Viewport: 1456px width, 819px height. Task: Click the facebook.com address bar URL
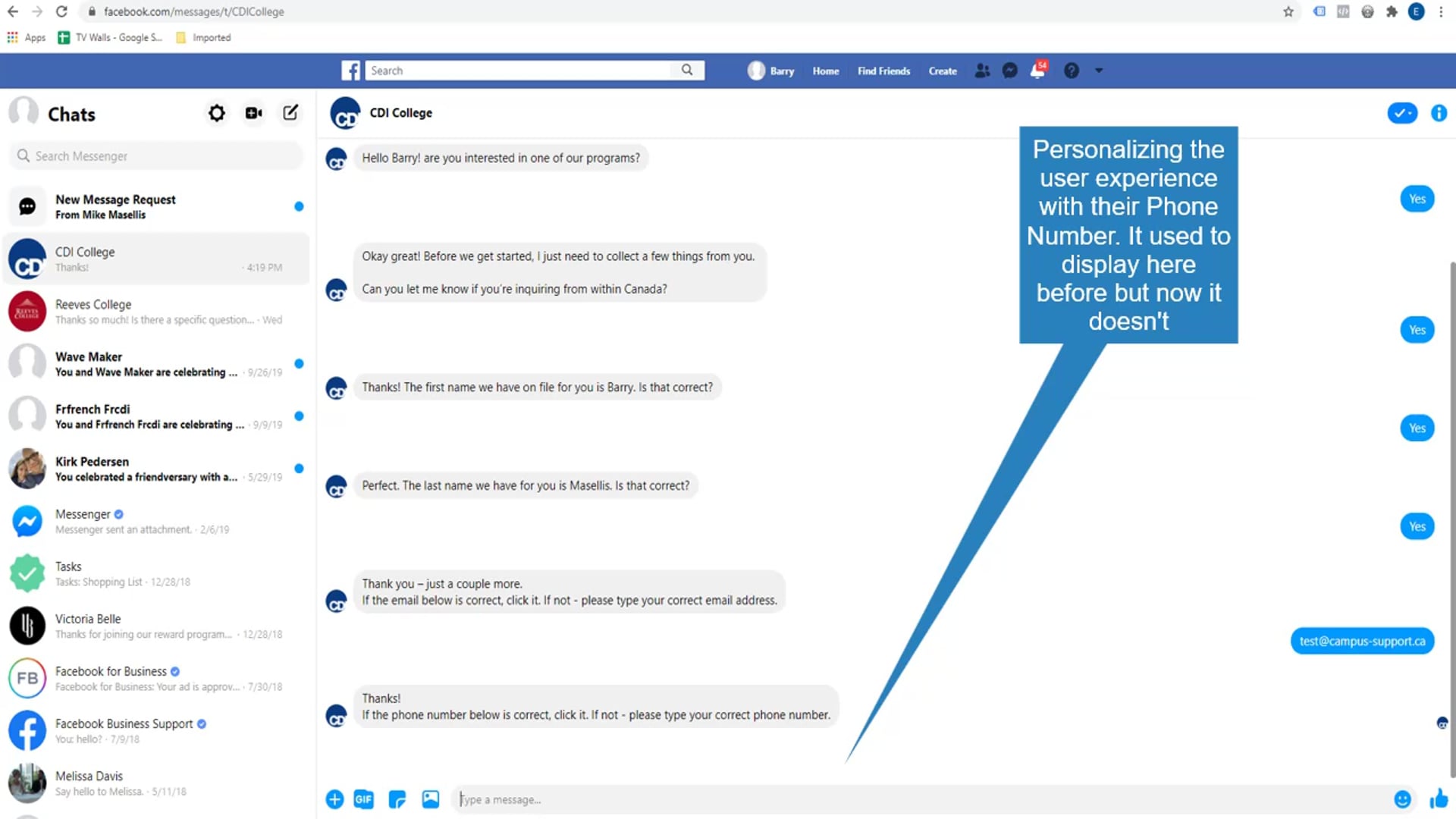point(193,11)
